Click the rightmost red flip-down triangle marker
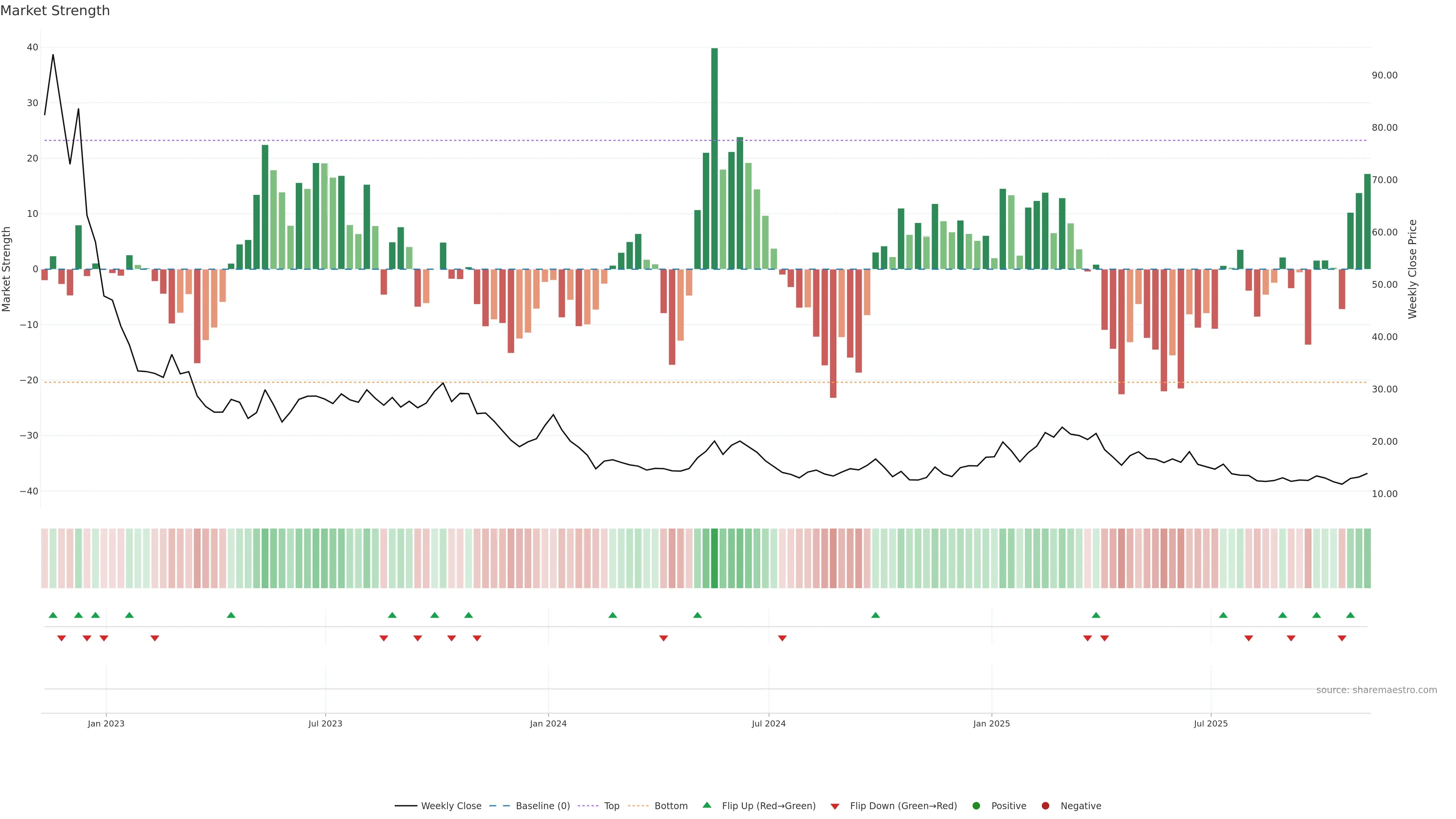The width and height of the screenshot is (1456, 819). tap(1342, 638)
